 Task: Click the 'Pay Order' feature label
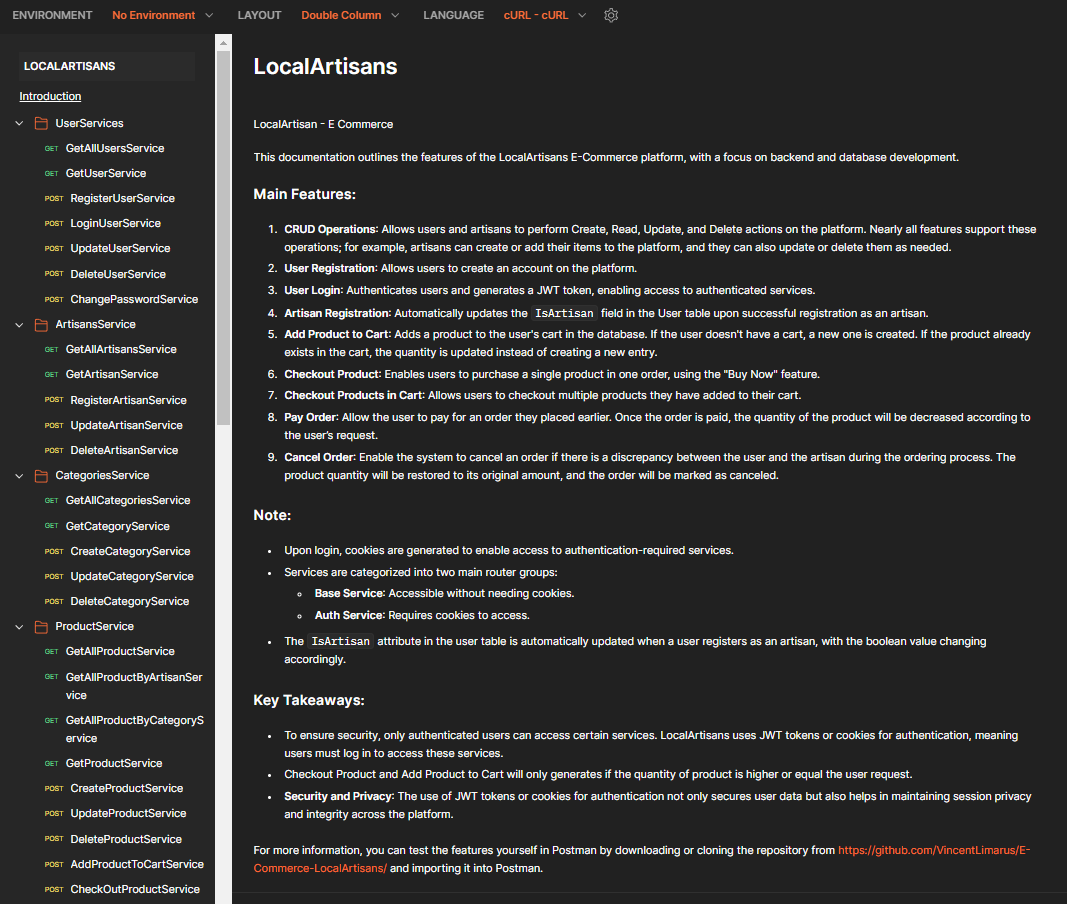310,417
